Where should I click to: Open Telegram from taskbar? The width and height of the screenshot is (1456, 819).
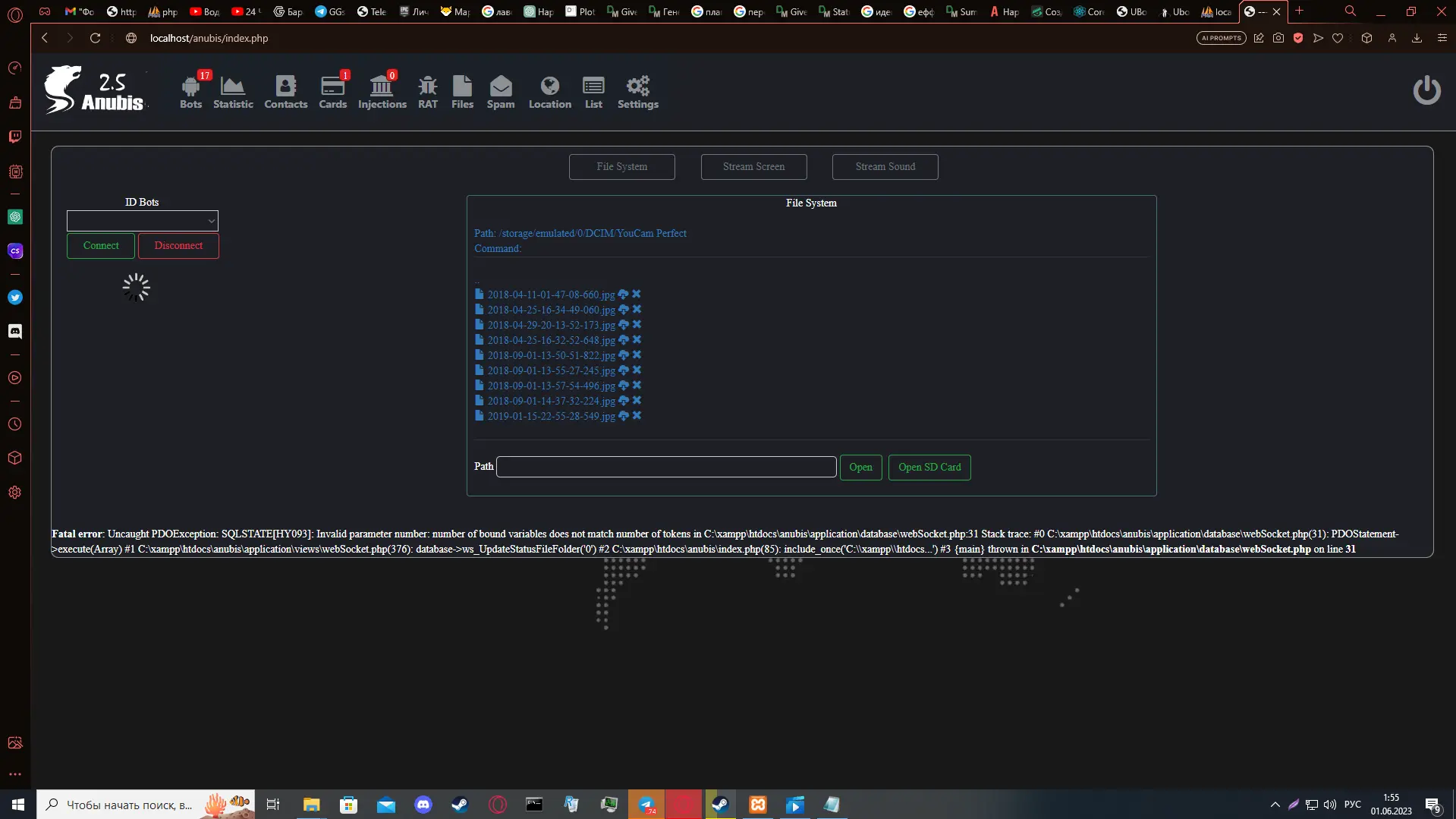(646, 805)
